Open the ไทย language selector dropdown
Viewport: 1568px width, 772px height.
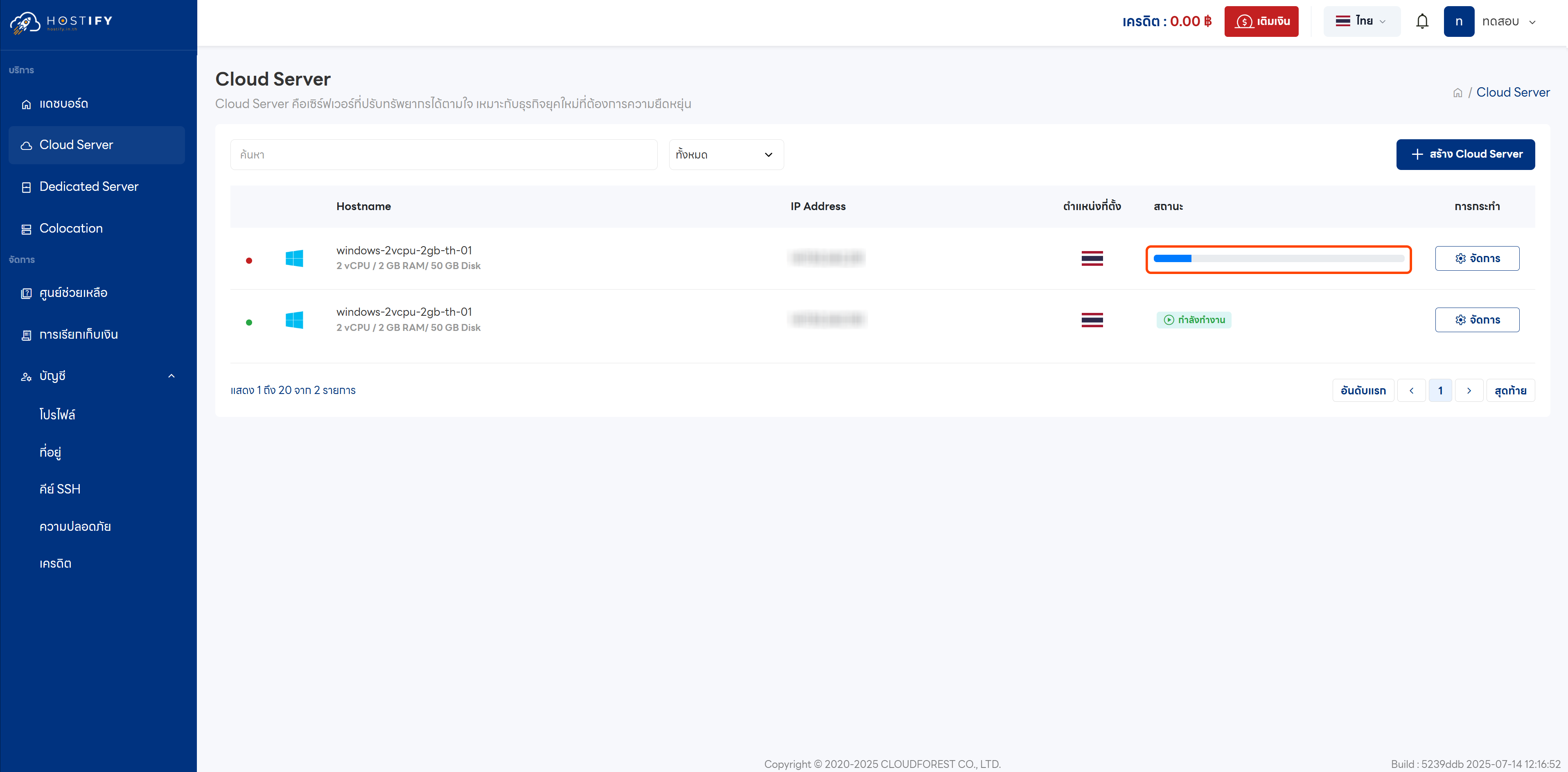[x=1361, y=21]
